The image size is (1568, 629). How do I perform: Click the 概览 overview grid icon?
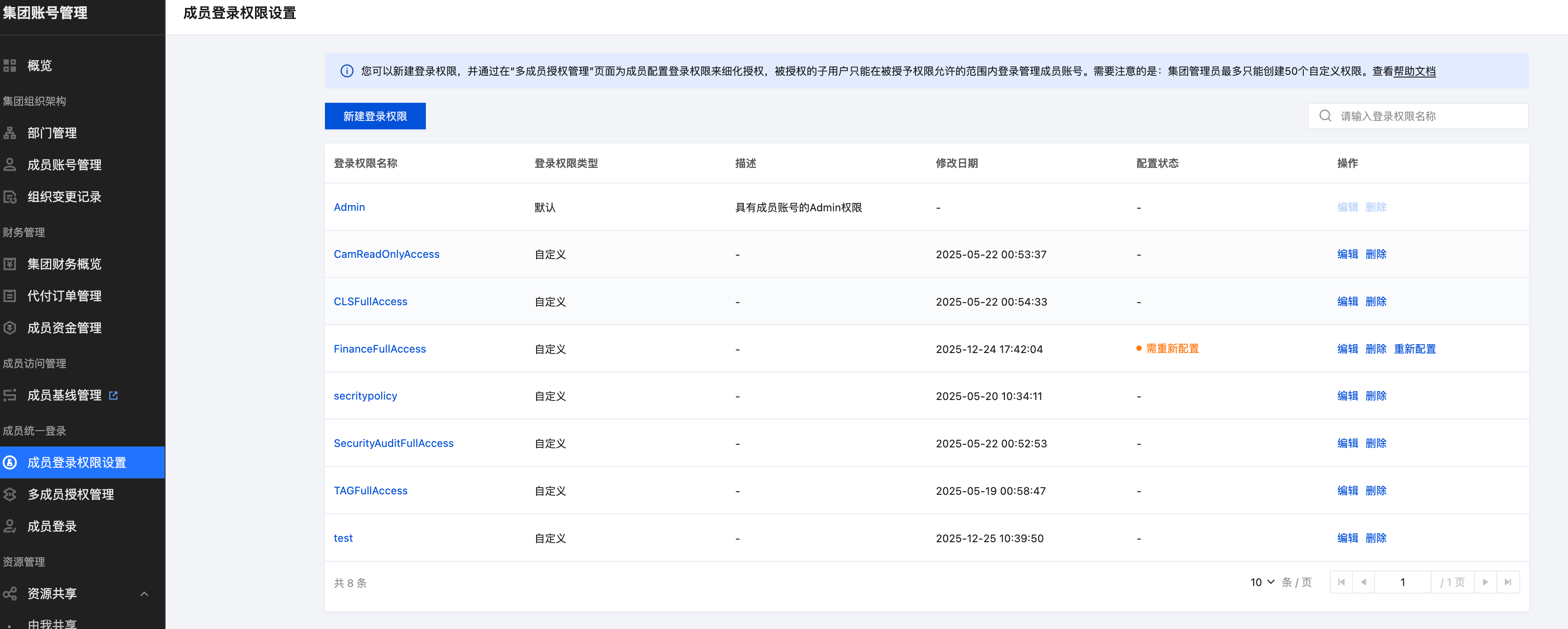[10, 66]
